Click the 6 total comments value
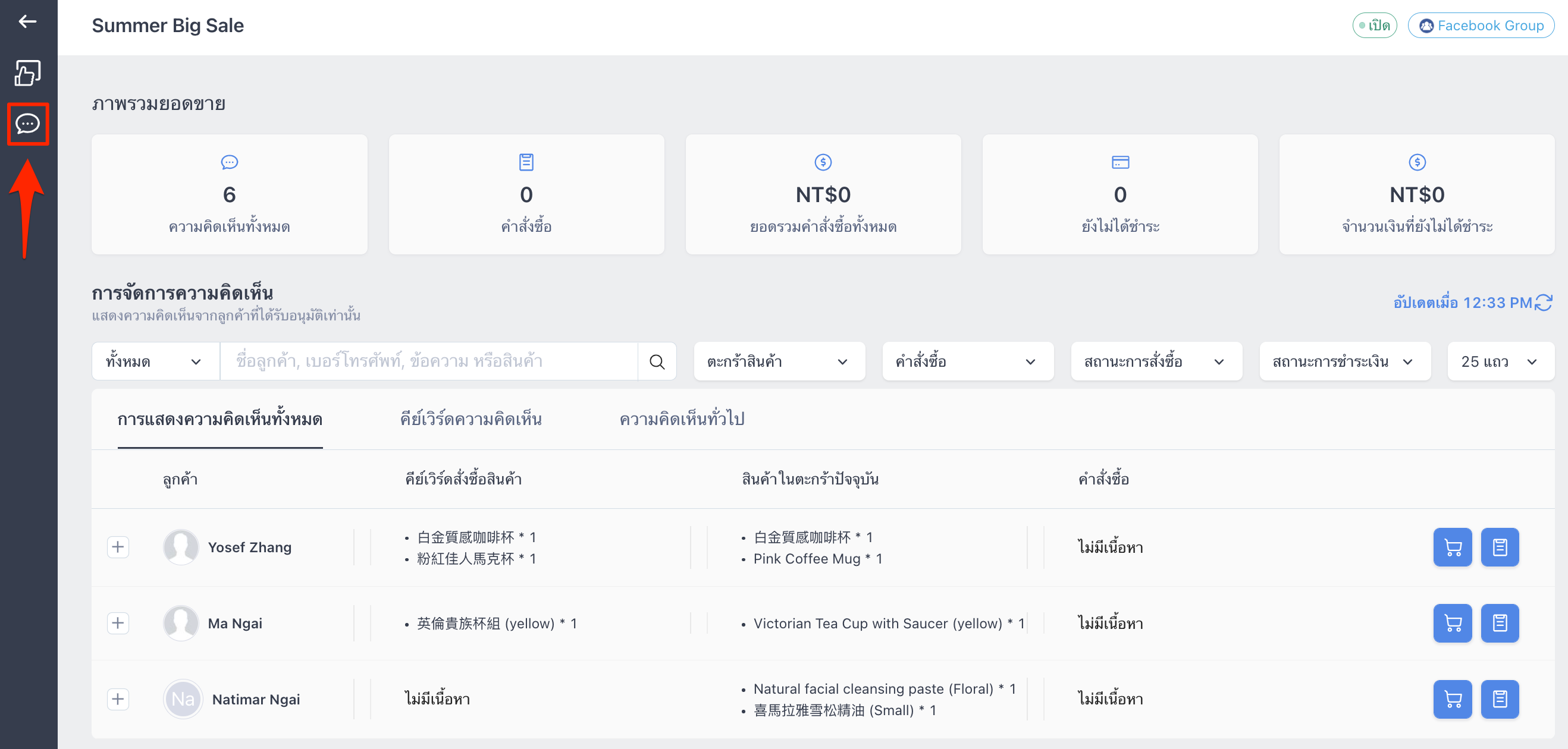 click(230, 195)
